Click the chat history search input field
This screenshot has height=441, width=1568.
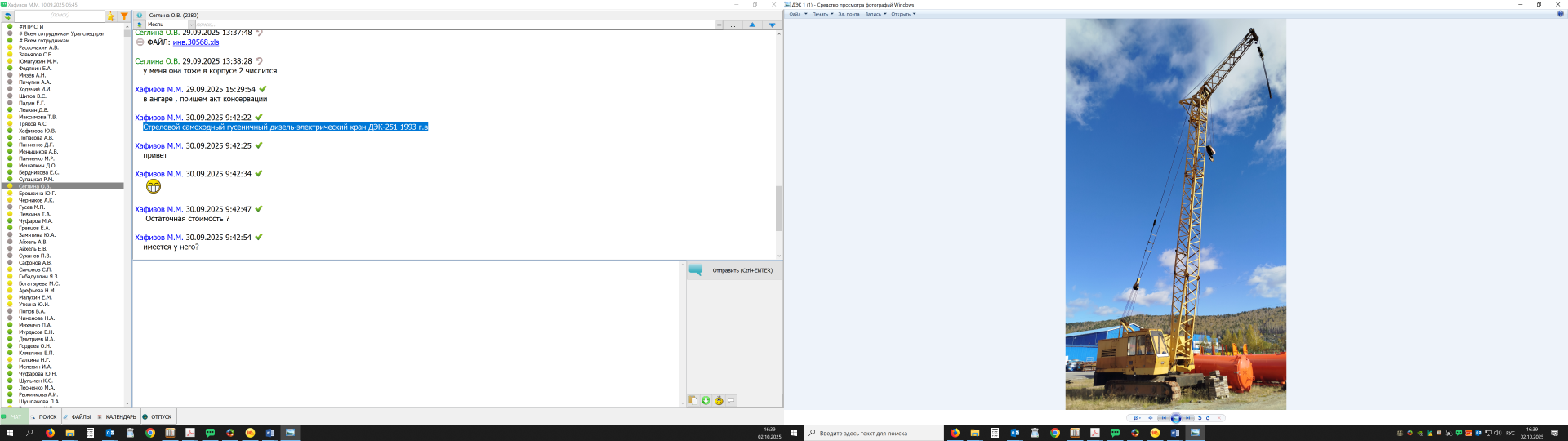(x=449, y=24)
